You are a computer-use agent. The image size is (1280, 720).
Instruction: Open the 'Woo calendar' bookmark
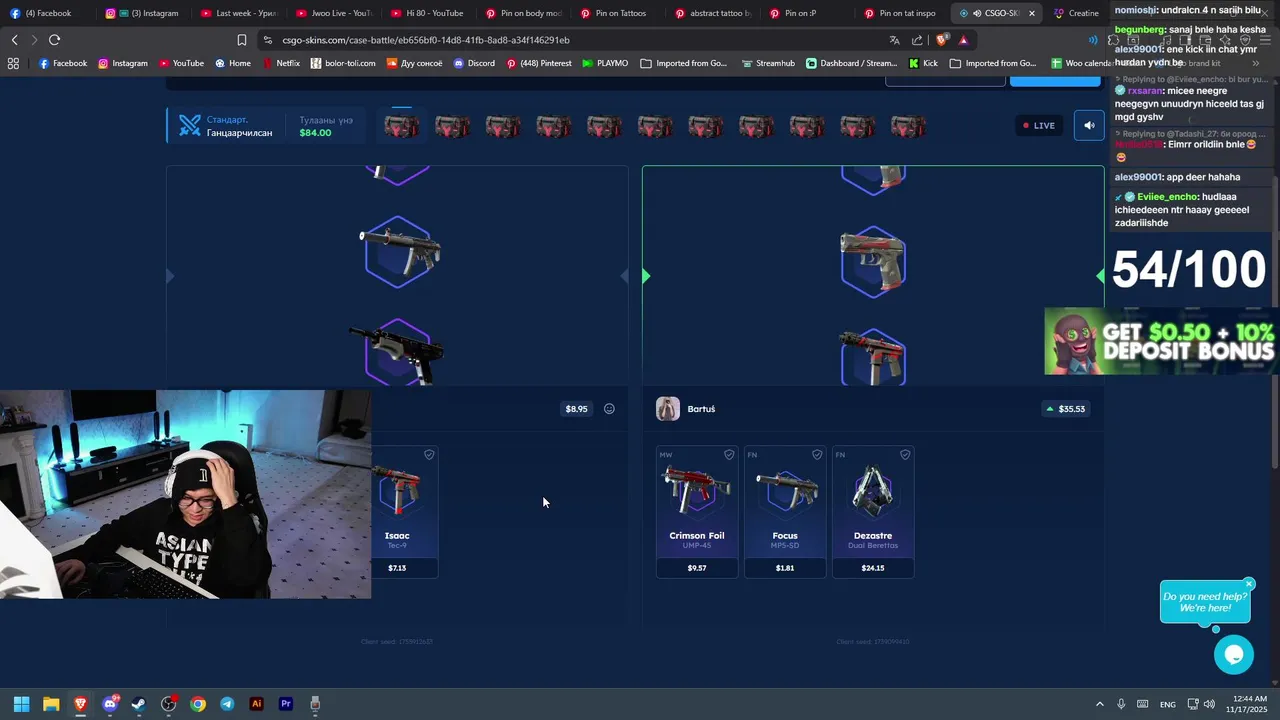tap(1081, 63)
